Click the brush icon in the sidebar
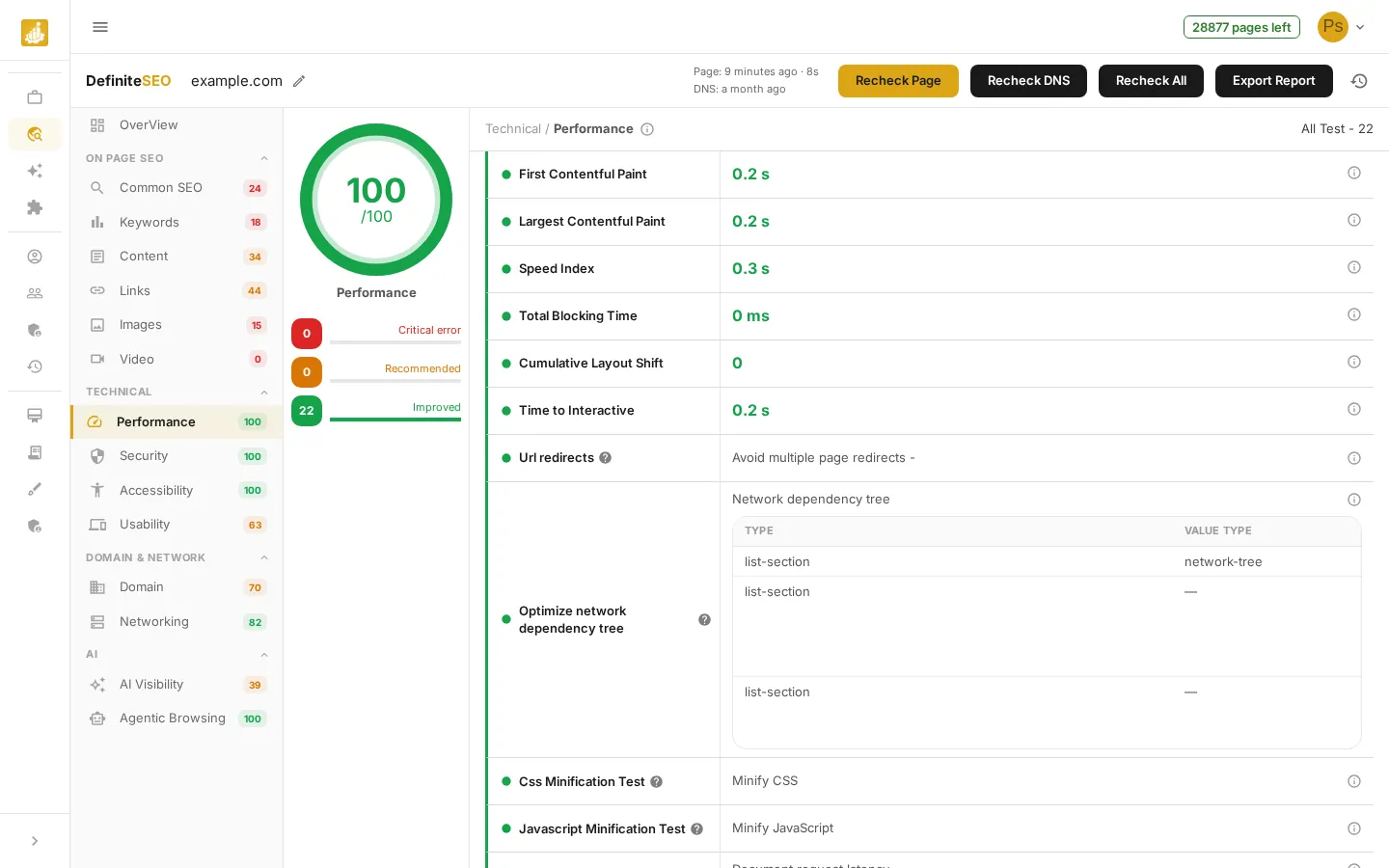 pos(35,489)
